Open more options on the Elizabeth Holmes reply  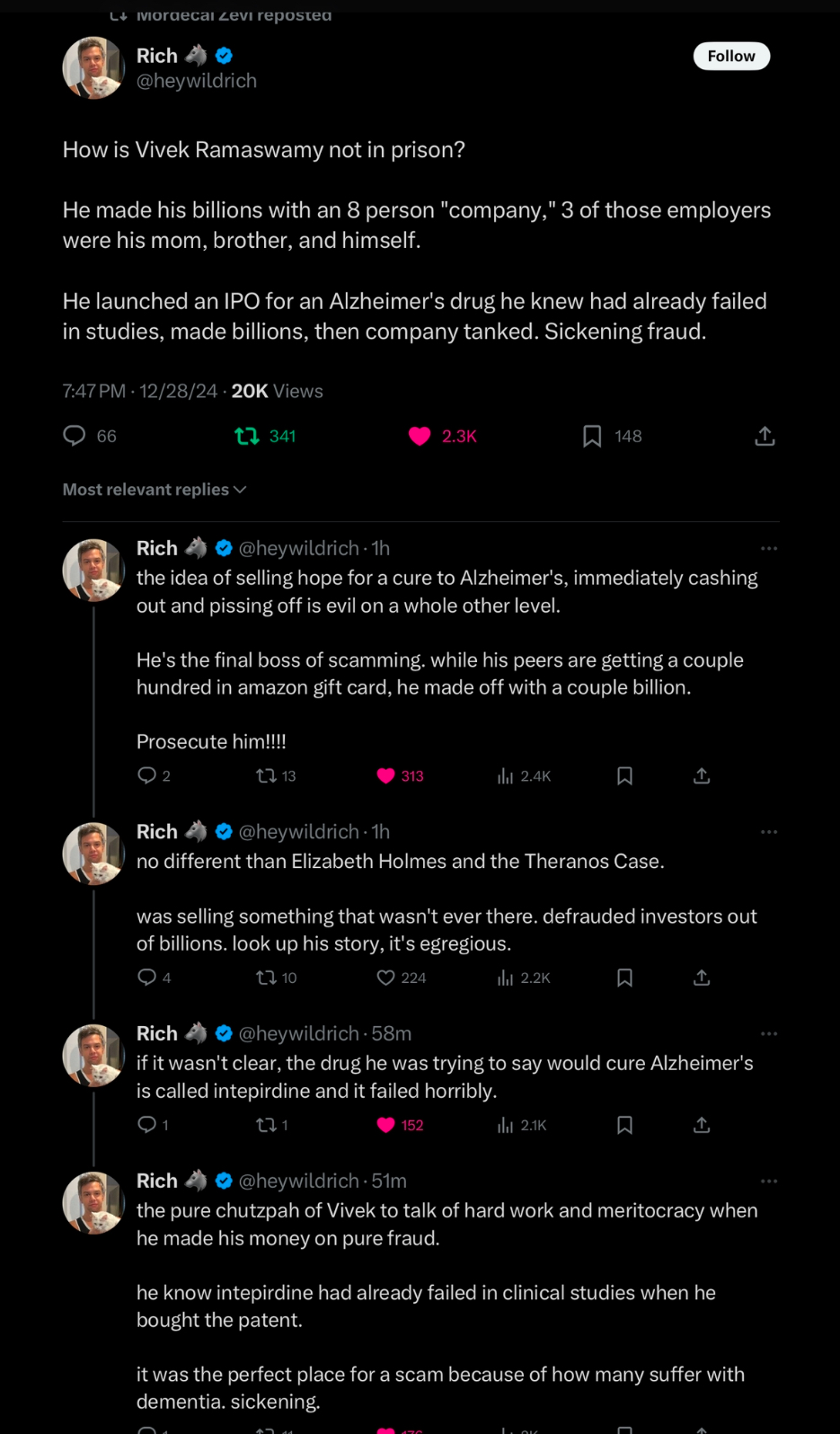[769, 832]
